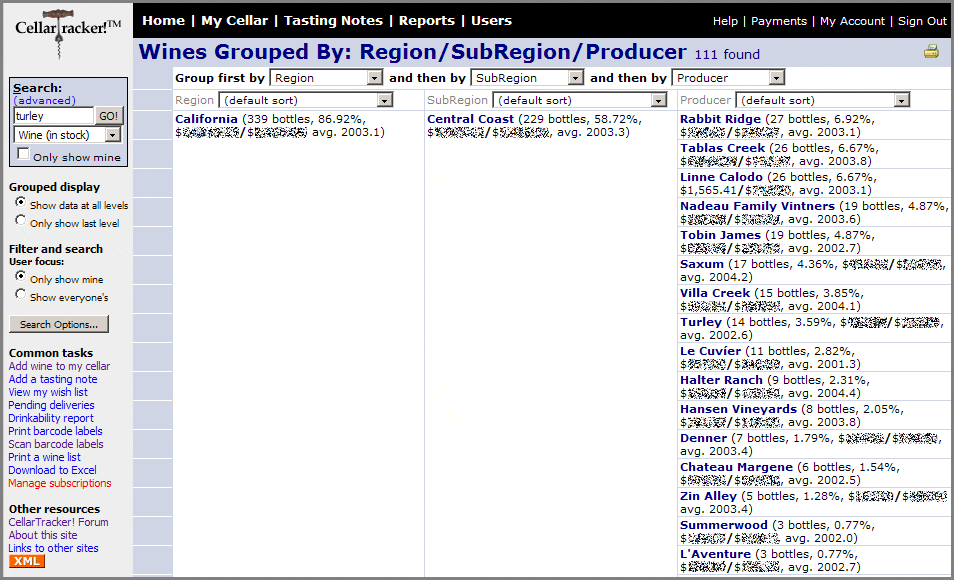This screenshot has width=954, height=580.
Task: Open the Tablas Creek producer link
Action: tap(723, 148)
